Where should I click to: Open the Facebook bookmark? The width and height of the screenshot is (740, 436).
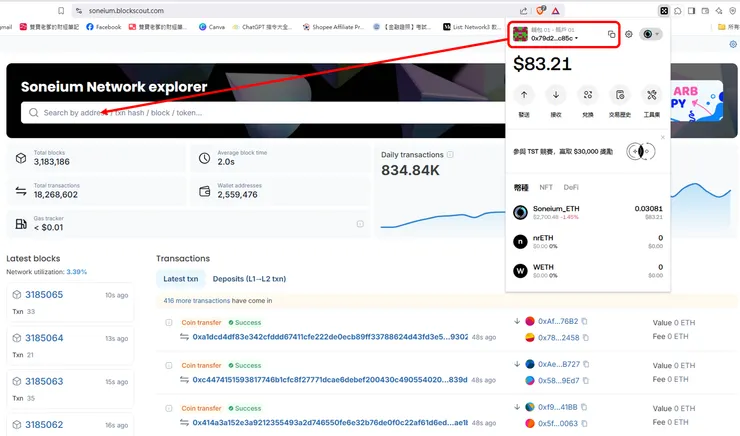pyautogui.click(x=103, y=27)
